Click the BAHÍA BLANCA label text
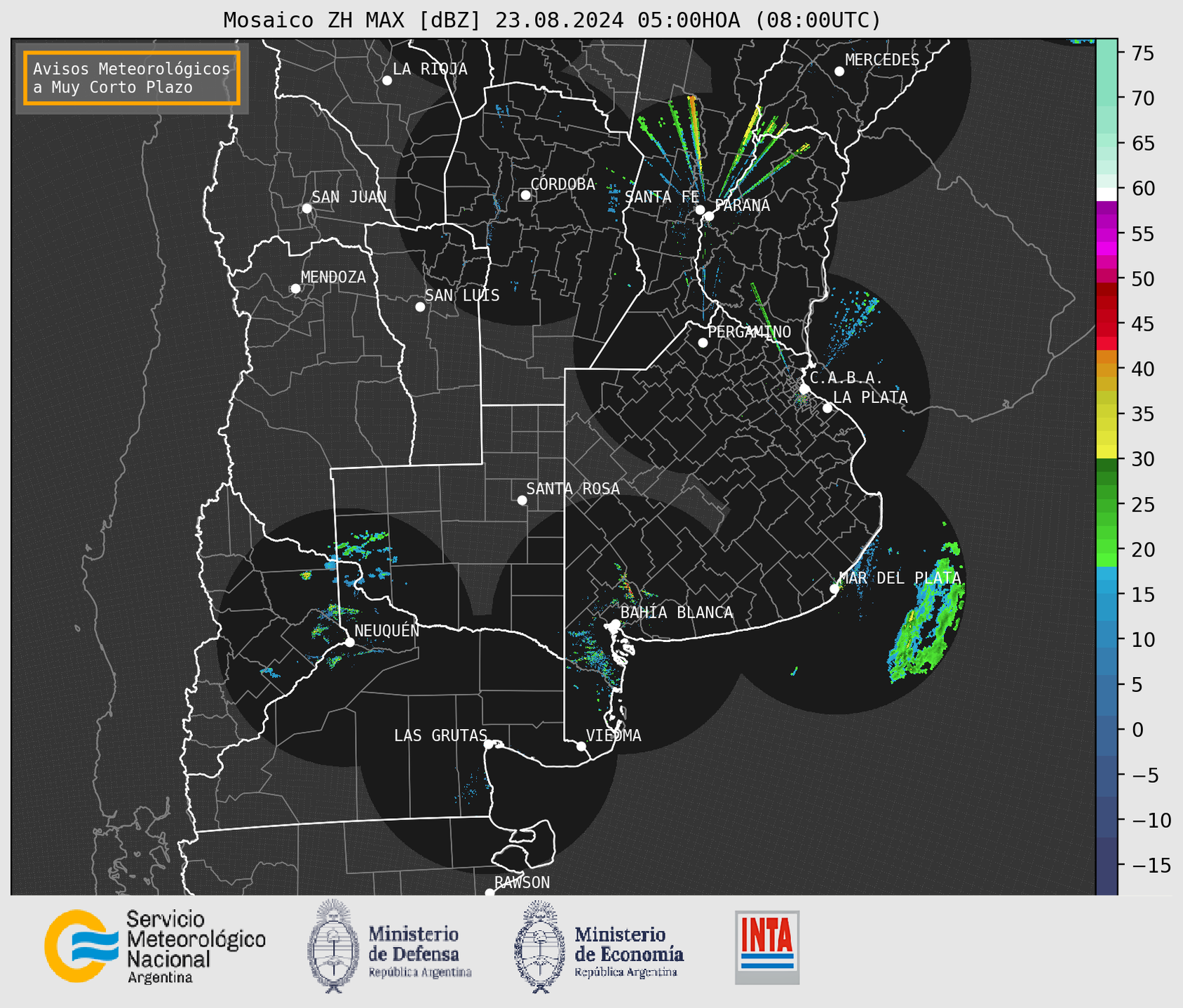 (677, 613)
